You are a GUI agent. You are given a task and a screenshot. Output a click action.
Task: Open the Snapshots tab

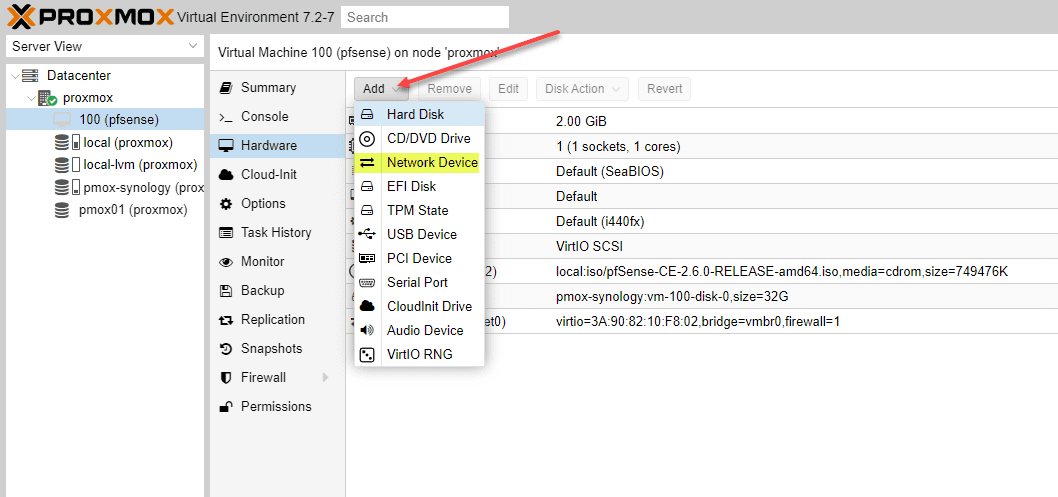271,348
